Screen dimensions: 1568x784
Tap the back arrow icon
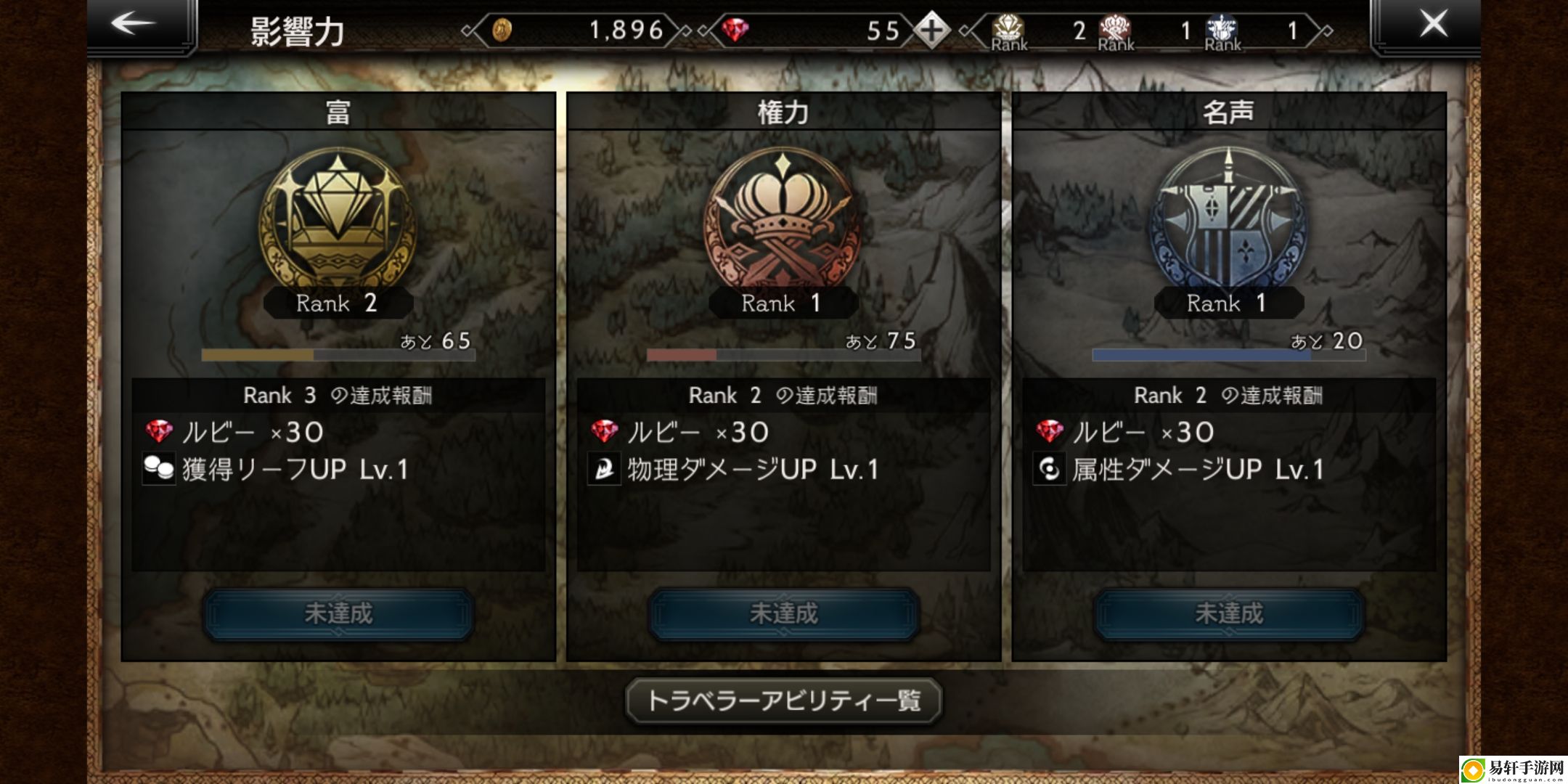[x=134, y=24]
